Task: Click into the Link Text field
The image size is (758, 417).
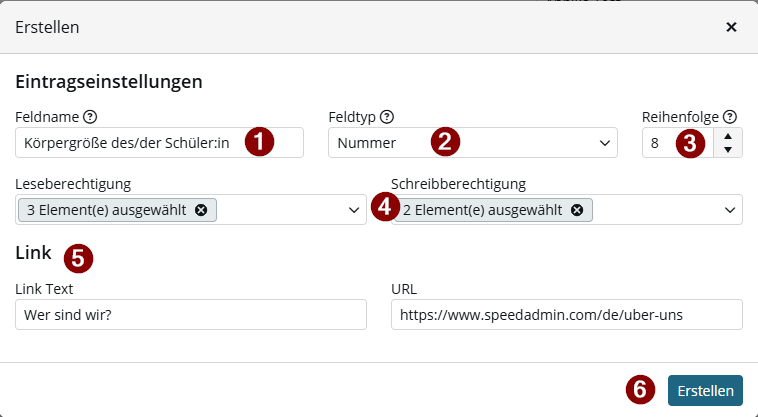Action: click(191, 315)
